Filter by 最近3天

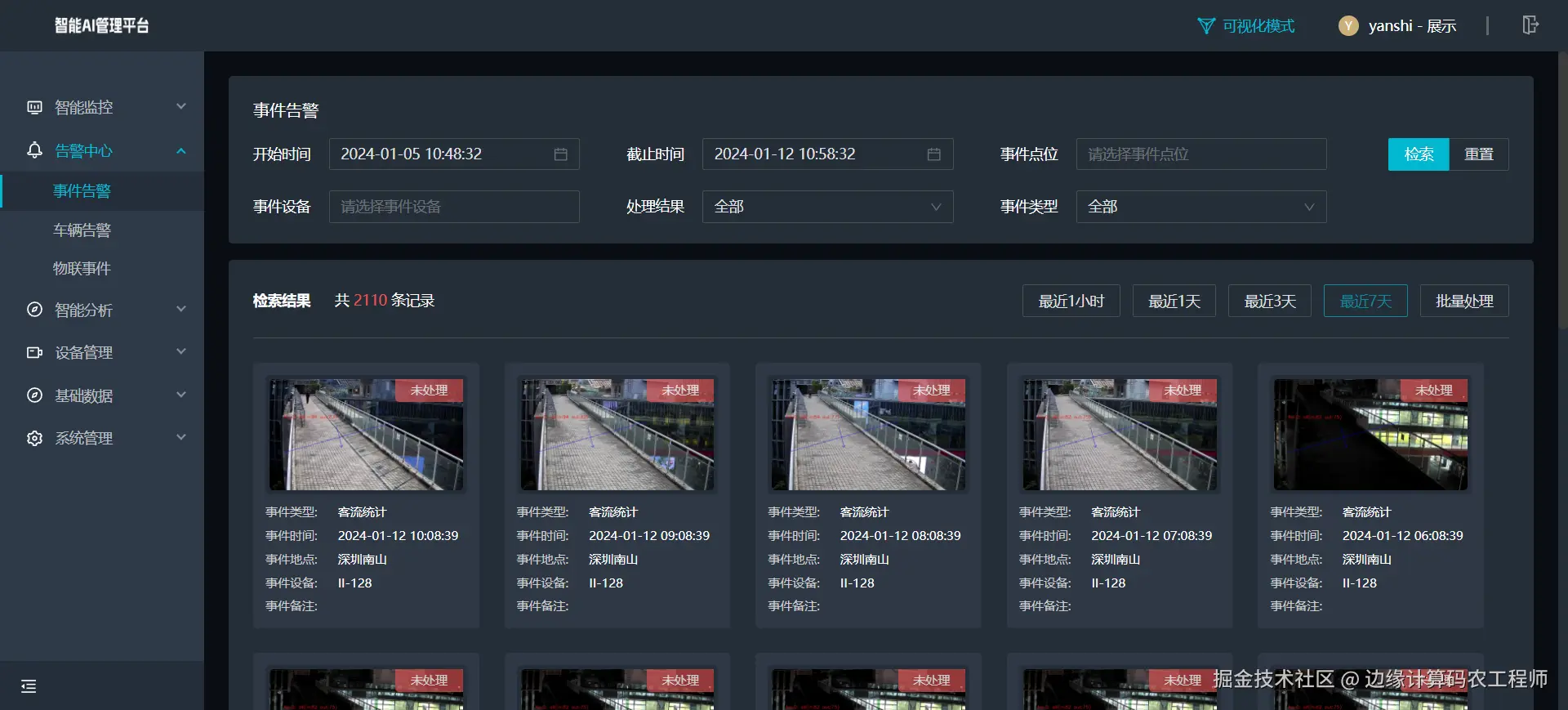1270,301
